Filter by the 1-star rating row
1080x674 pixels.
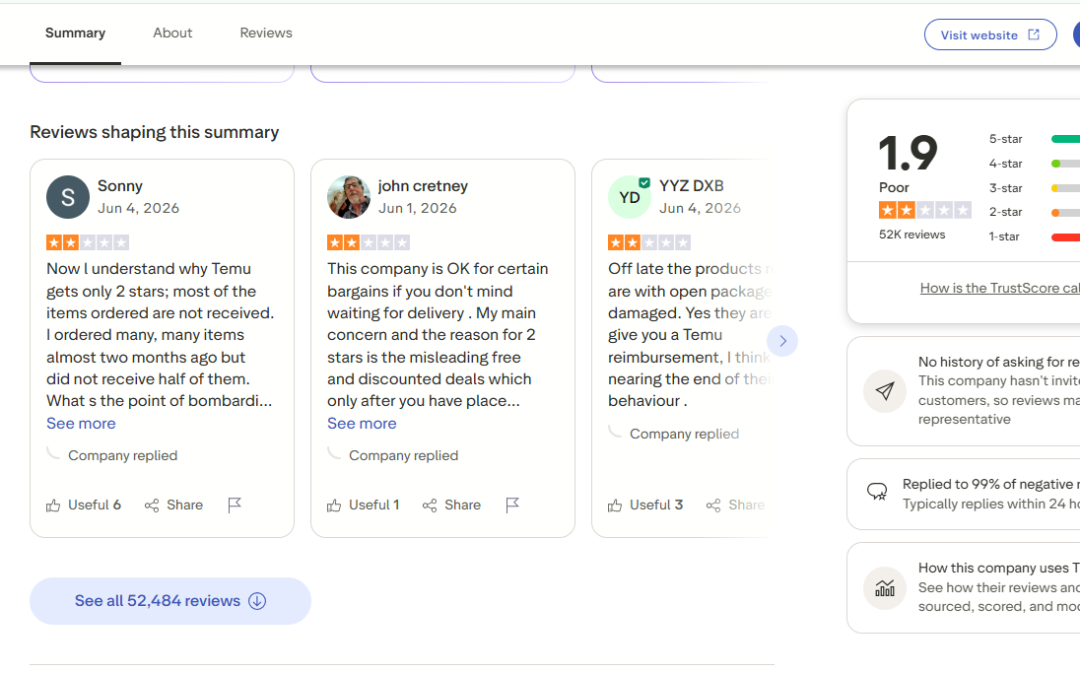point(1034,237)
